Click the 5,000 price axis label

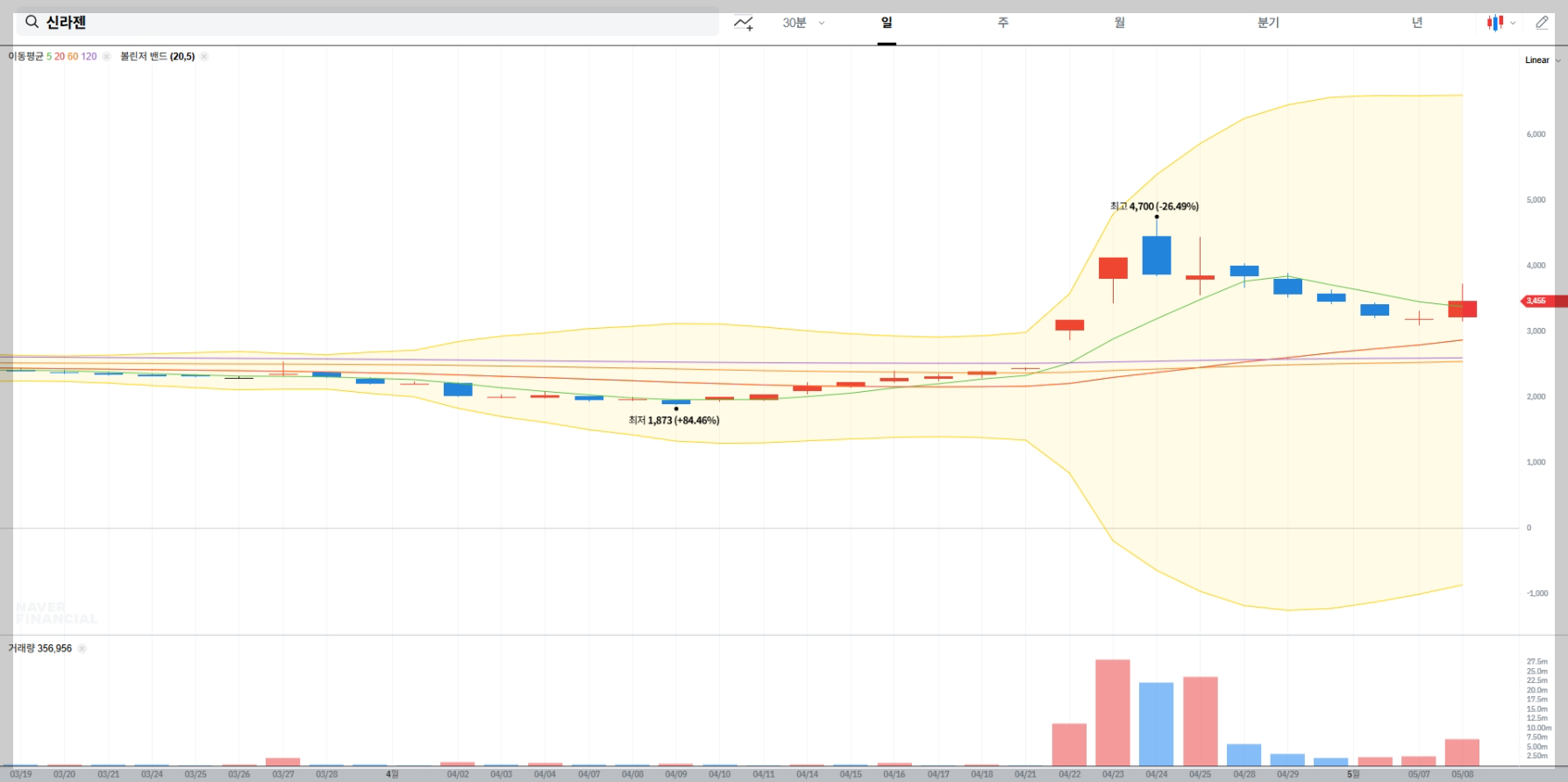click(1536, 200)
